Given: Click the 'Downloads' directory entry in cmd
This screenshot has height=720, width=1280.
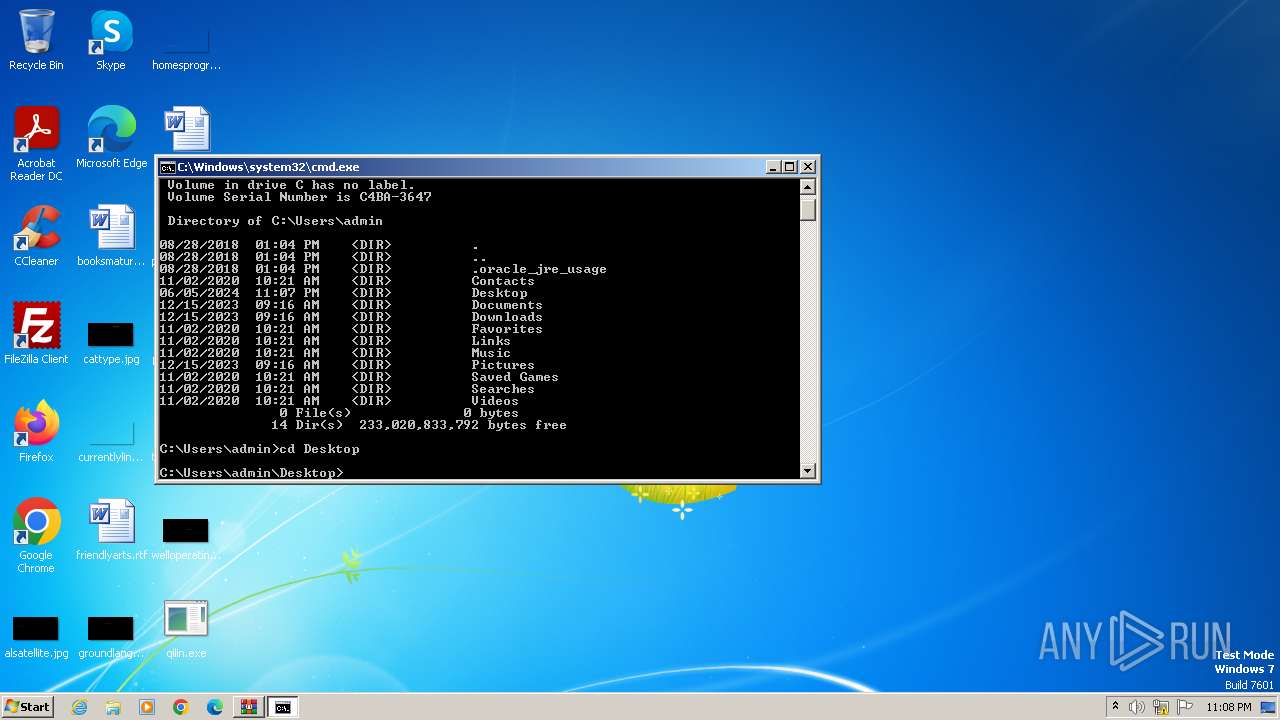Looking at the screenshot, I should click(x=507, y=317).
